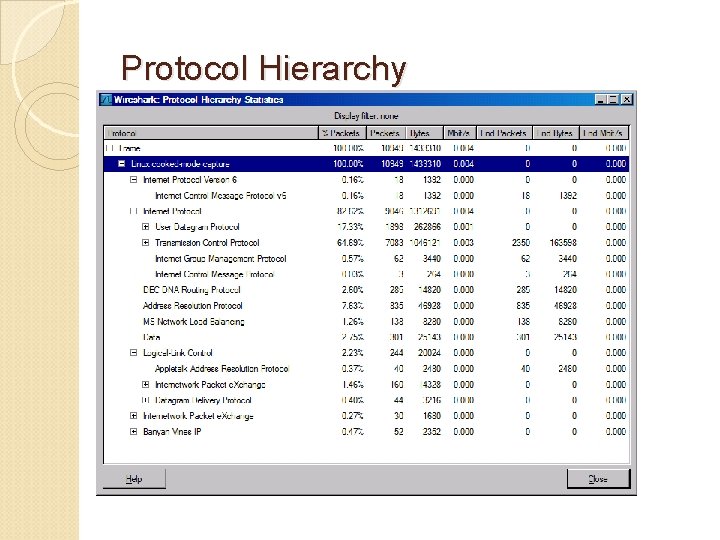Expand the Transmission Control Protocol node

[x=145, y=242]
